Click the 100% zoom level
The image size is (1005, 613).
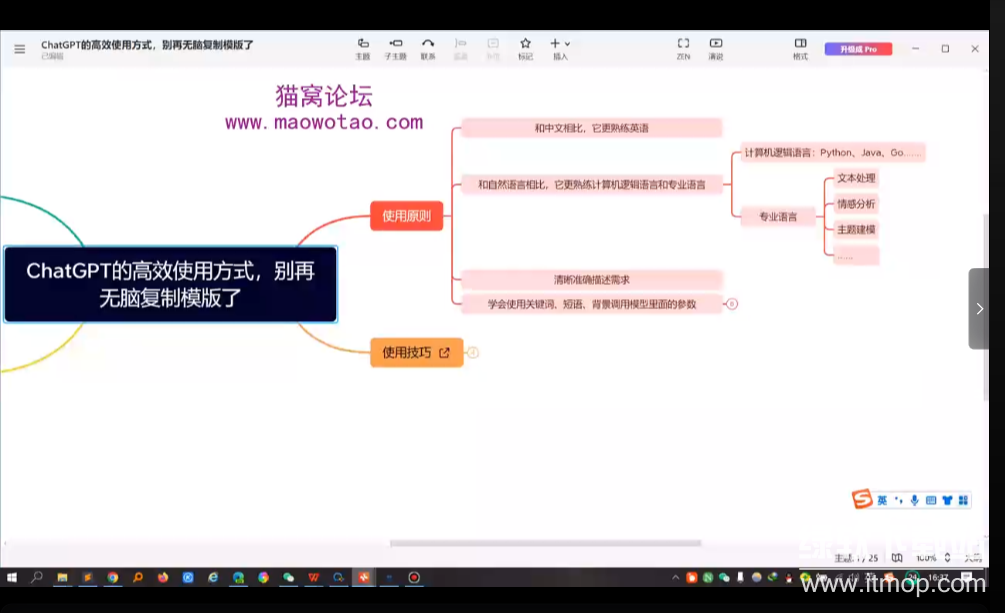coord(926,558)
